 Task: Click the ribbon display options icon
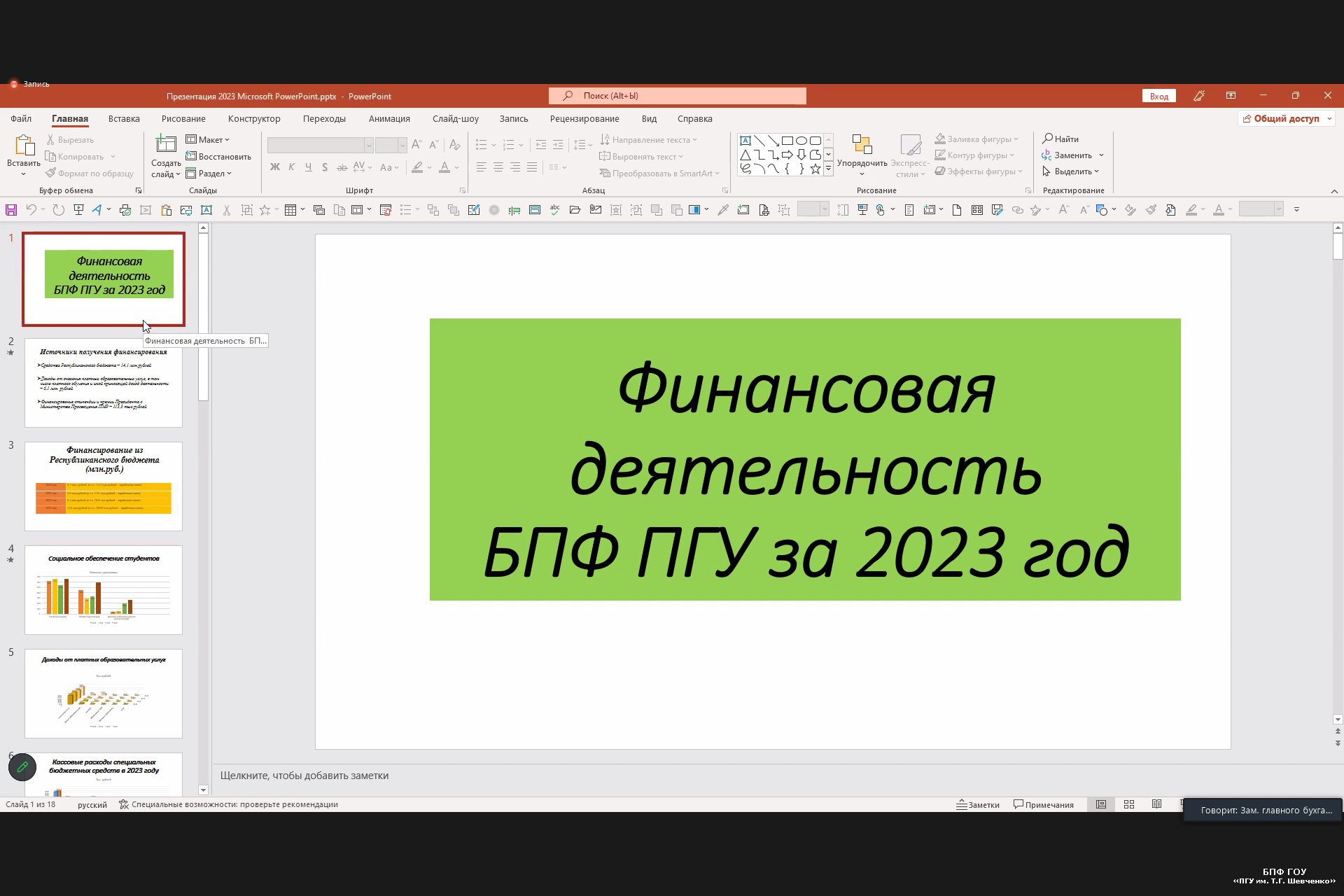1231,96
